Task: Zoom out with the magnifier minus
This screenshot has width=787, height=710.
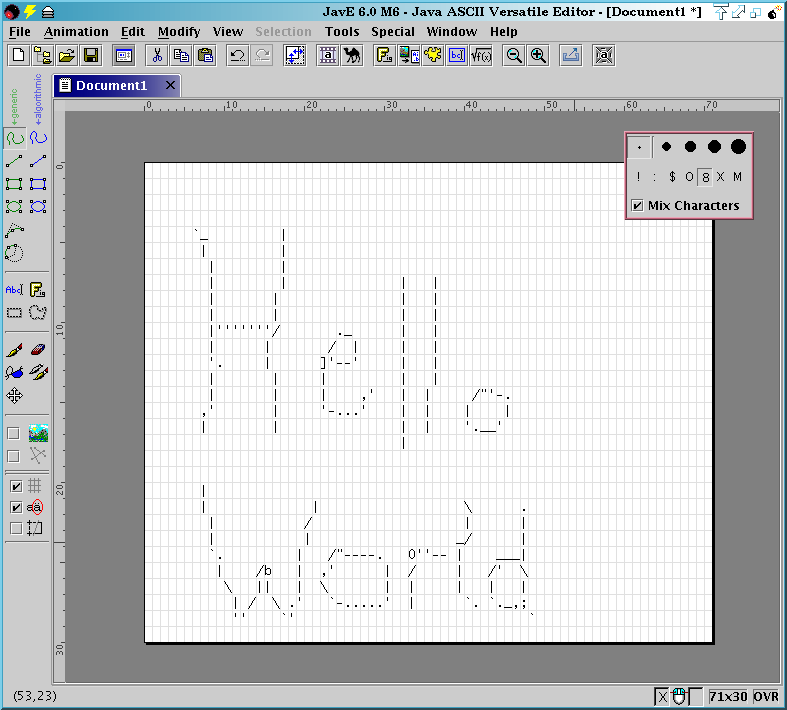Action: click(514, 55)
